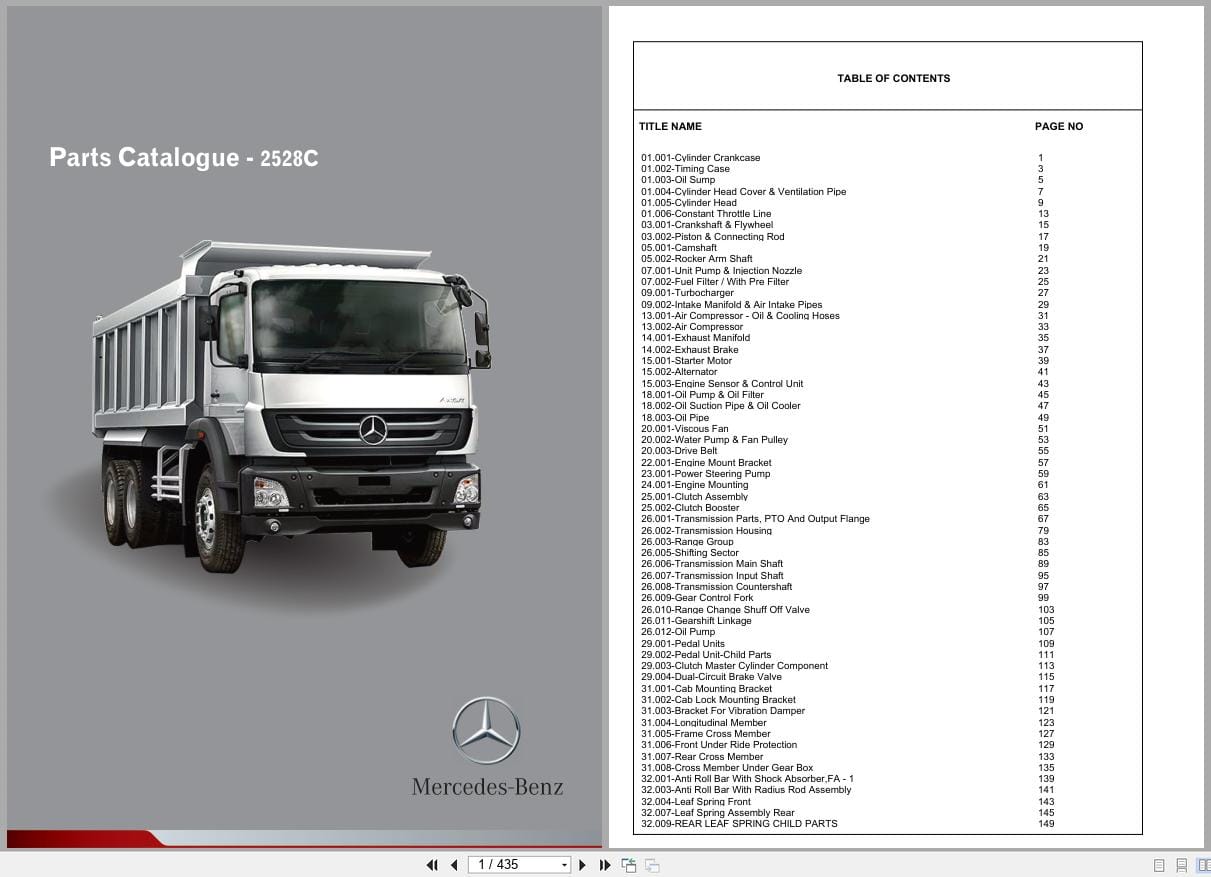Select entry '26.012-Oil Pump'
The image size is (1211, 877).
(679, 632)
